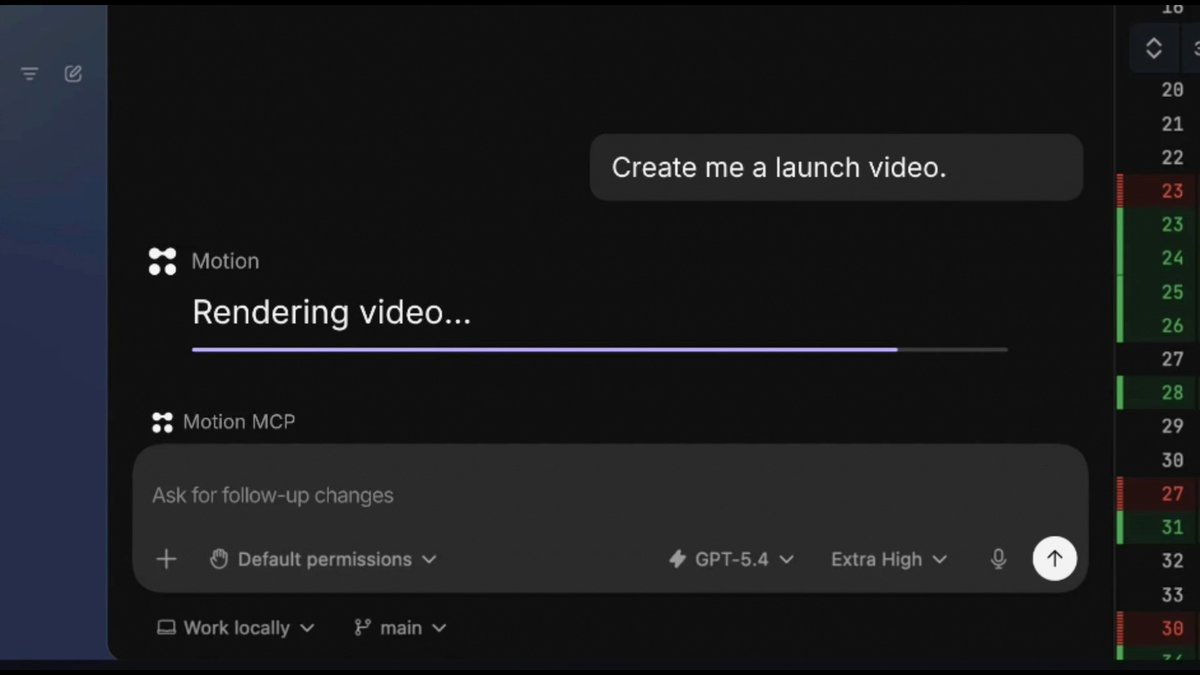Viewport: 1200px width, 675px height.
Task: Click the Motion MCP logo icon
Action: click(162, 422)
